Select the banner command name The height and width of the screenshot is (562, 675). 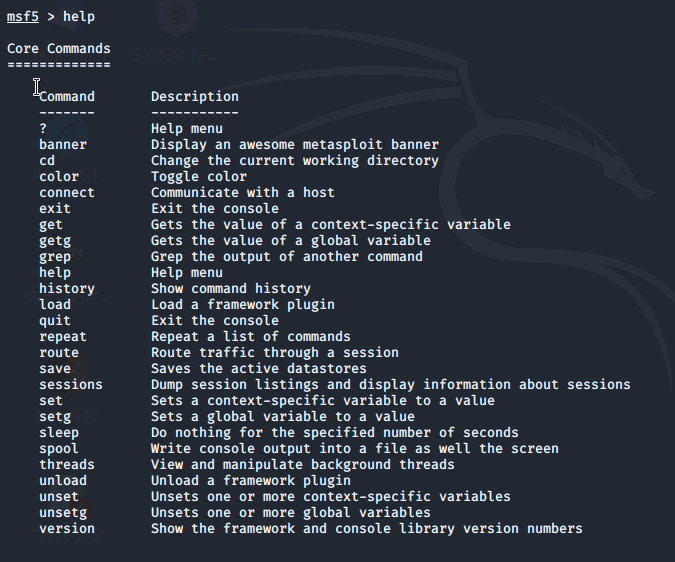pyautogui.click(x=63, y=145)
